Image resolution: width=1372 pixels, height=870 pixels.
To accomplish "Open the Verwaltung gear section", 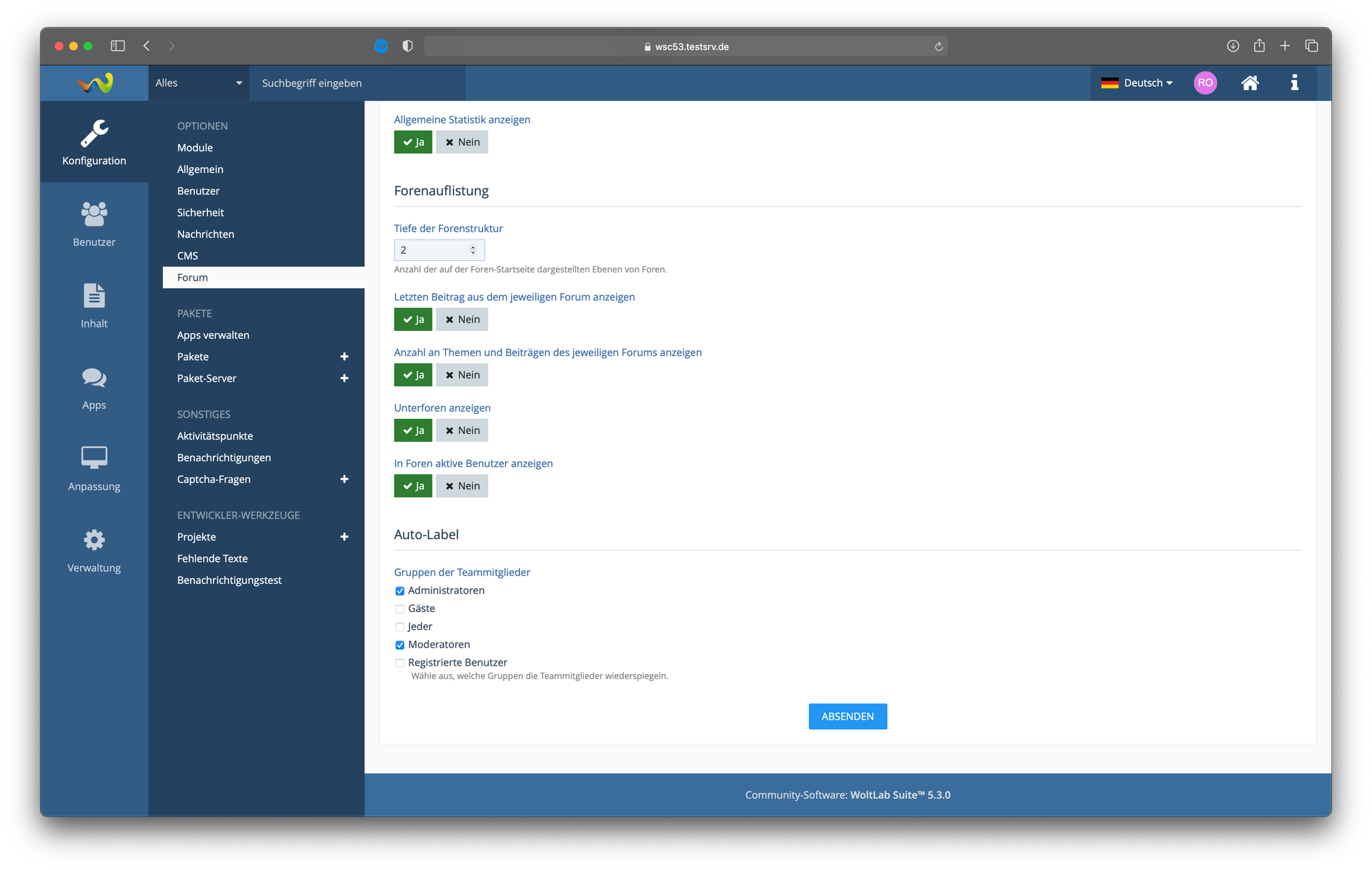I will point(94,549).
